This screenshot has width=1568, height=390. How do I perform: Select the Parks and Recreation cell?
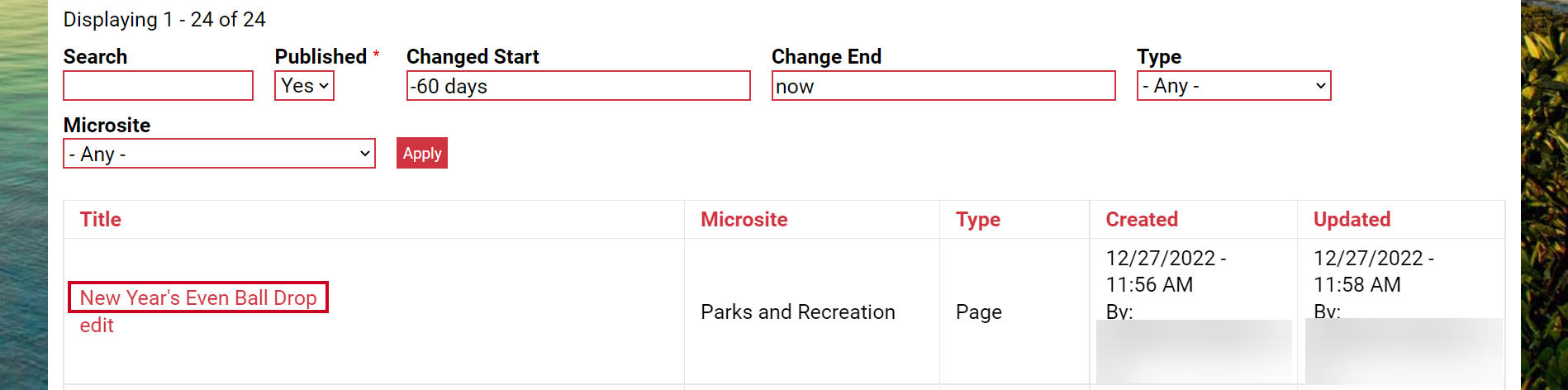coord(798,312)
